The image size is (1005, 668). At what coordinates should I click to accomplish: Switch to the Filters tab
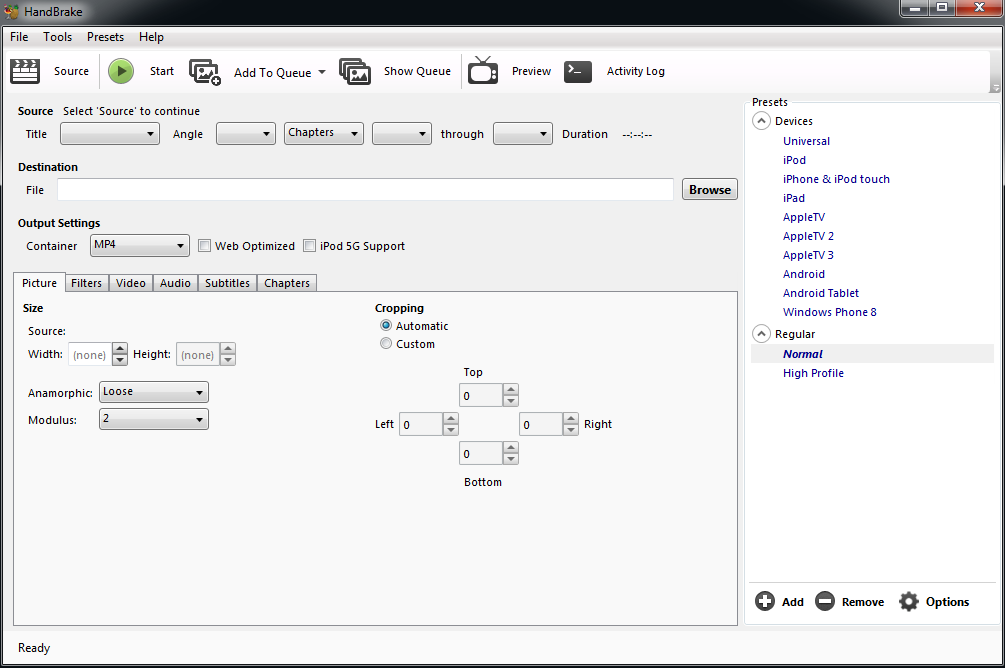click(x=87, y=283)
